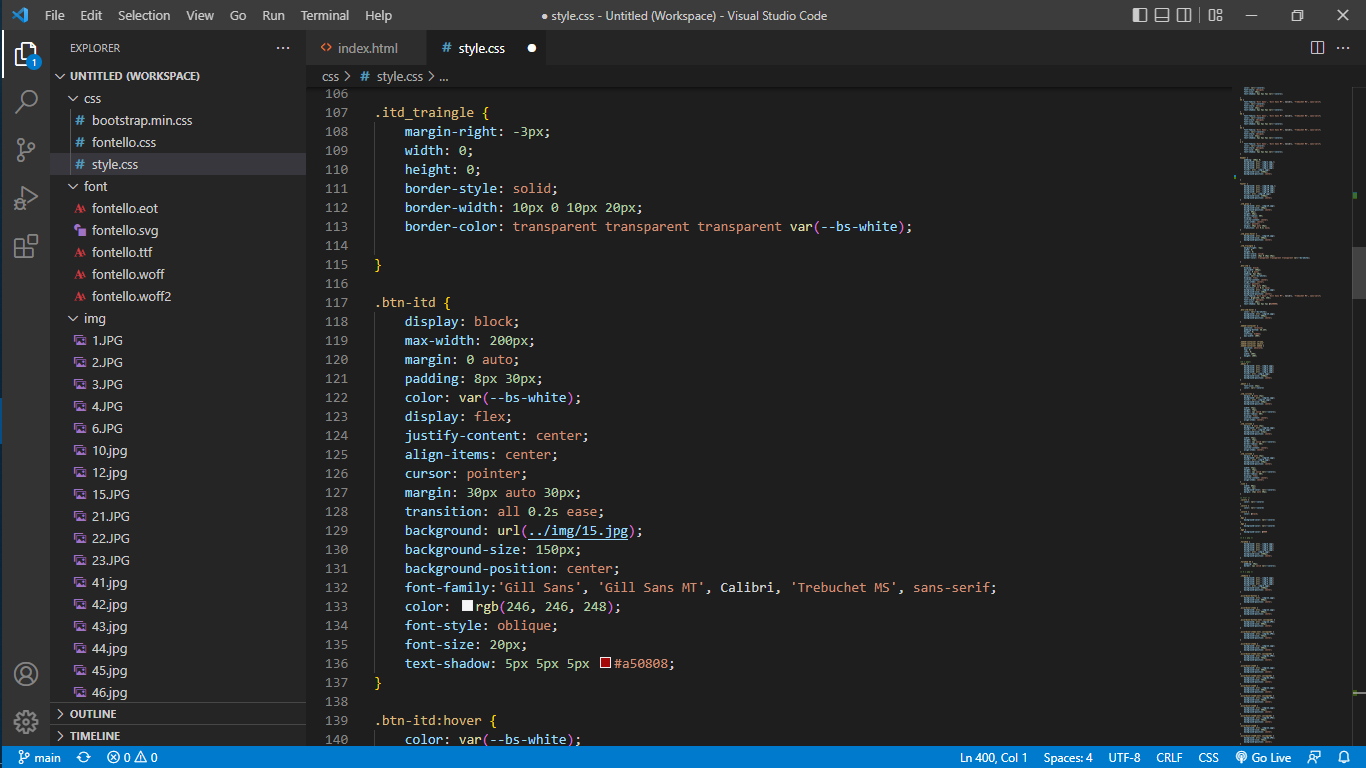Open the Run menu
Image resolution: width=1366 pixels, height=768 pixels.
273,15
